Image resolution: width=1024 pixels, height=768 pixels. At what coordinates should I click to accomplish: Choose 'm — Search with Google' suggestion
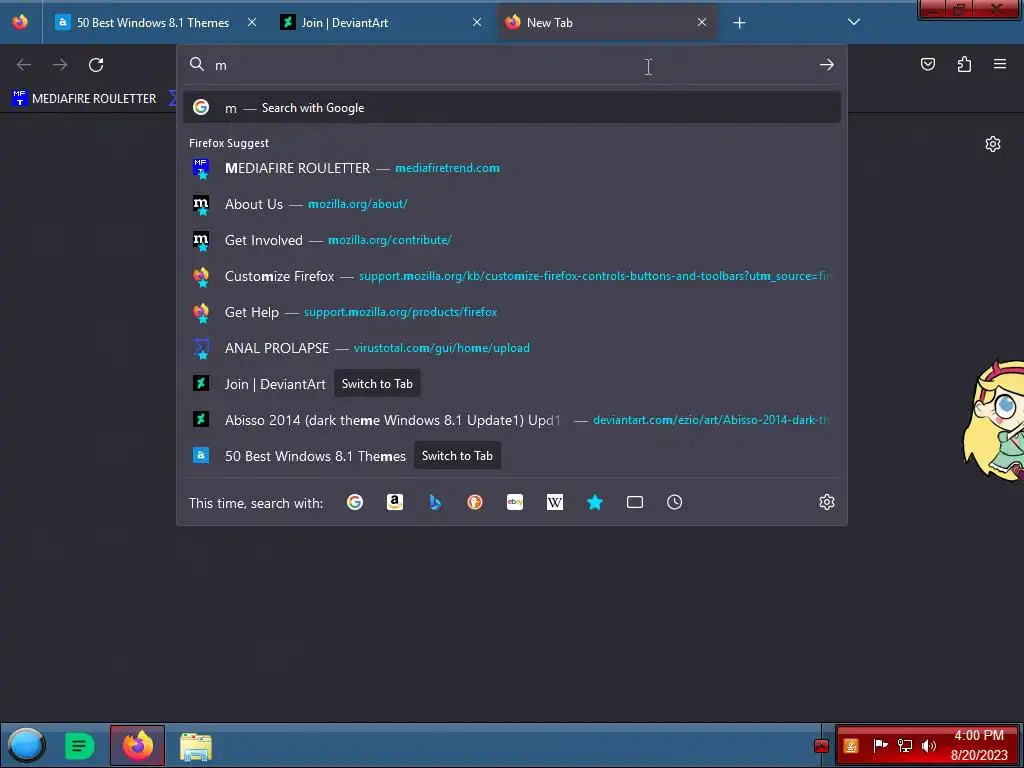click(512, 108)
